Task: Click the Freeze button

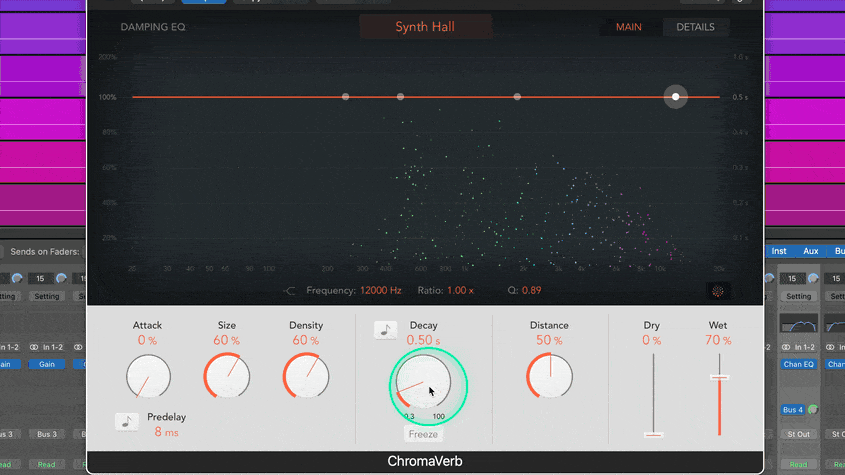Action: coord(424,434)
